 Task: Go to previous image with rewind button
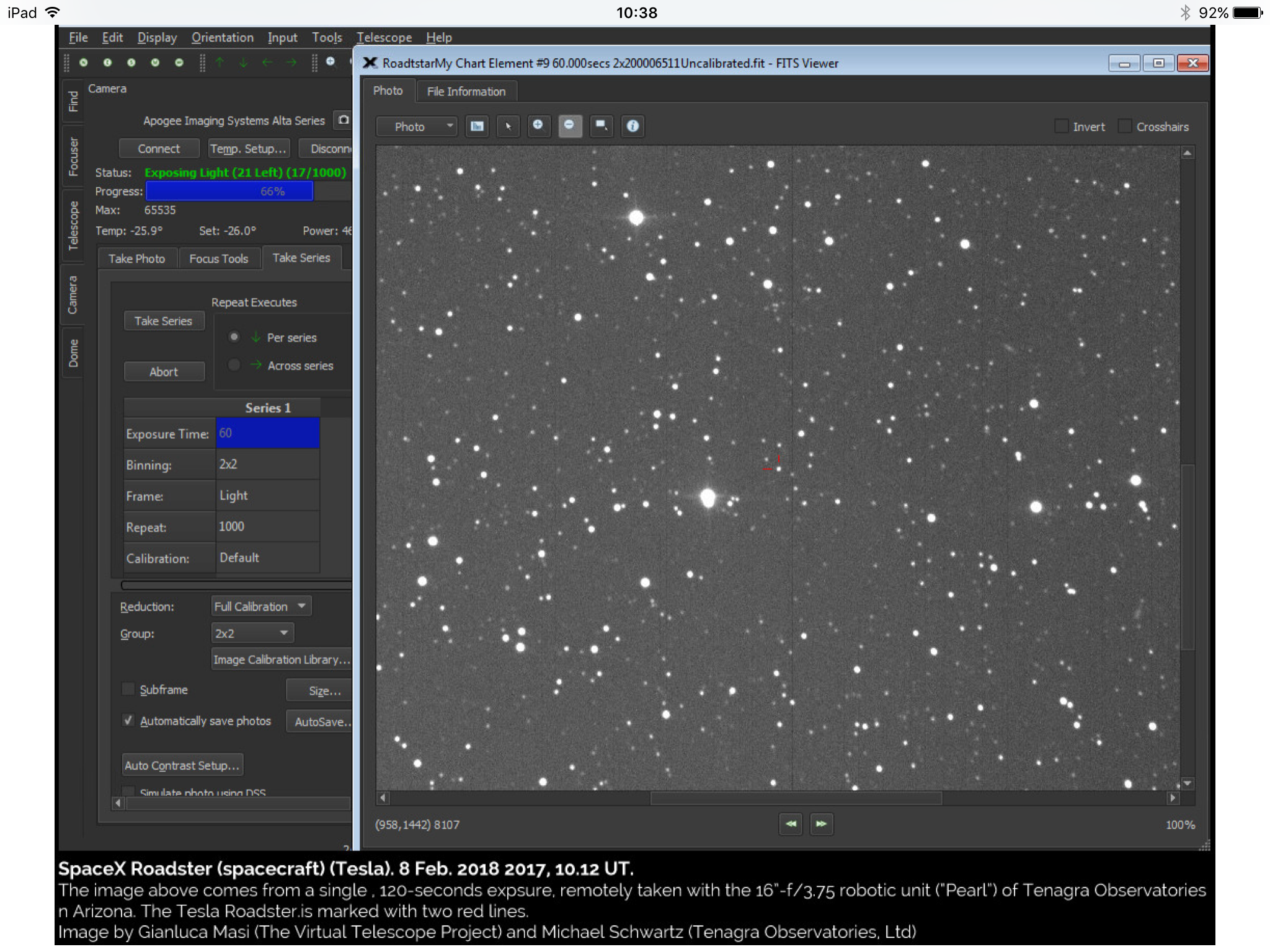(791, 824)
